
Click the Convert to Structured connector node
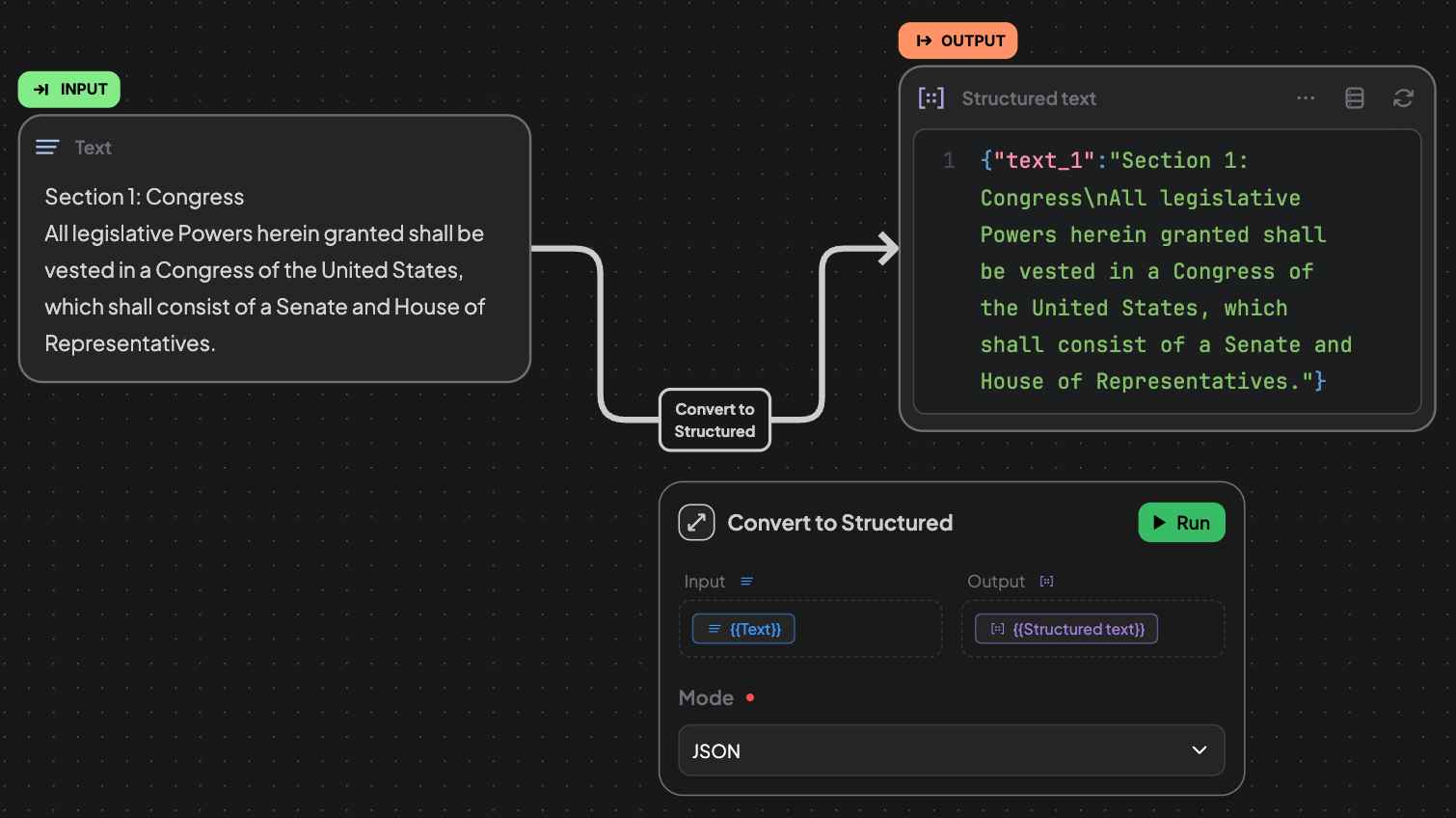pos(715,420)
